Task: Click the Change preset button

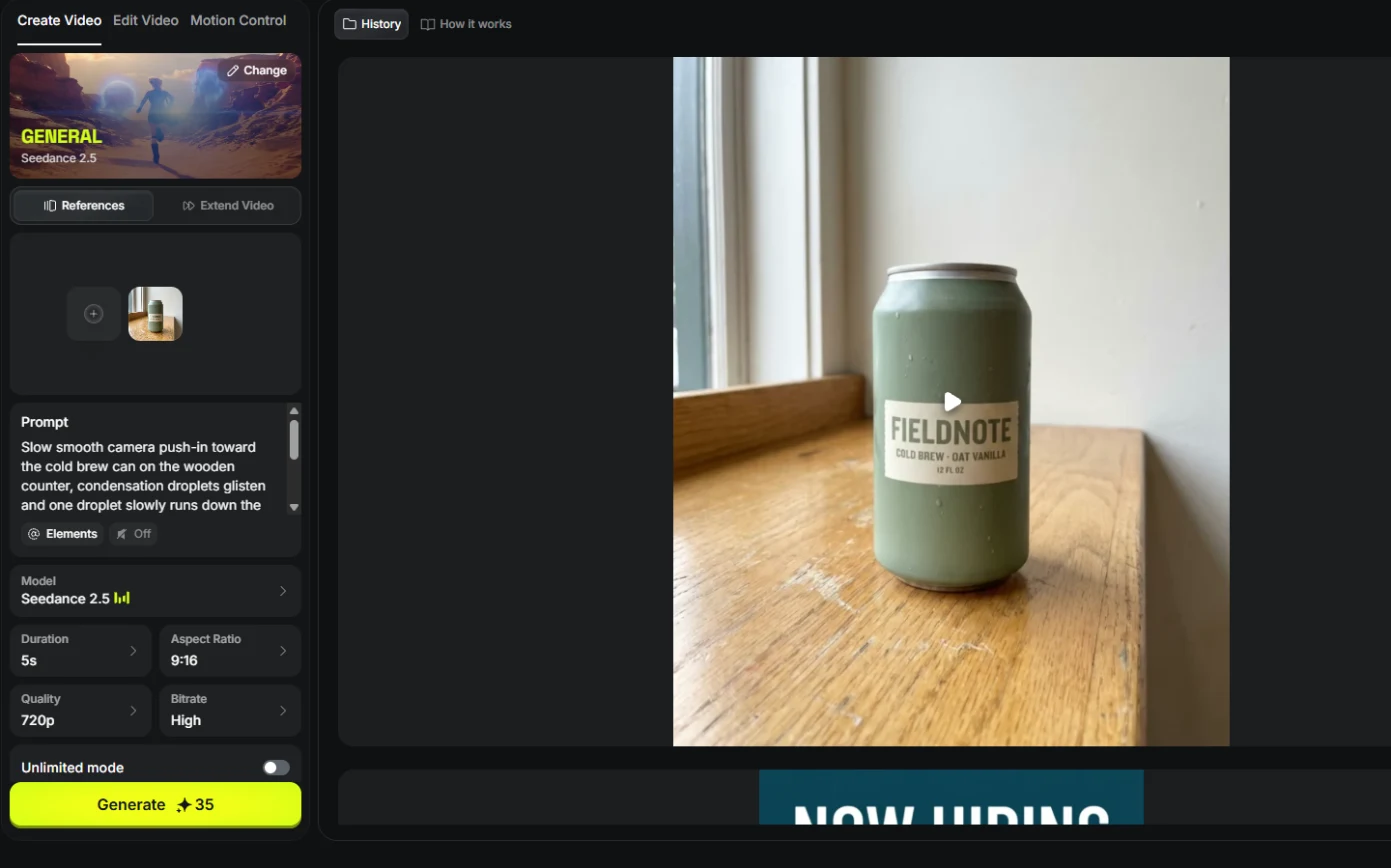Action: tap(257, 70)
